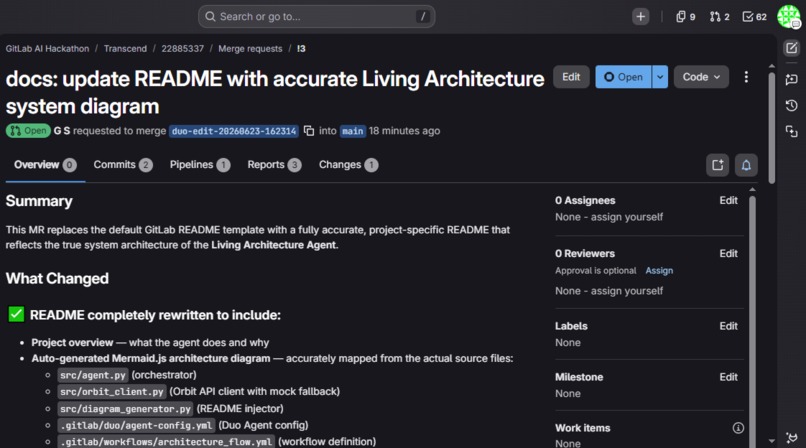Edit the Assignees section
This screenshot has height=448, width=806.
coord(728,200)
